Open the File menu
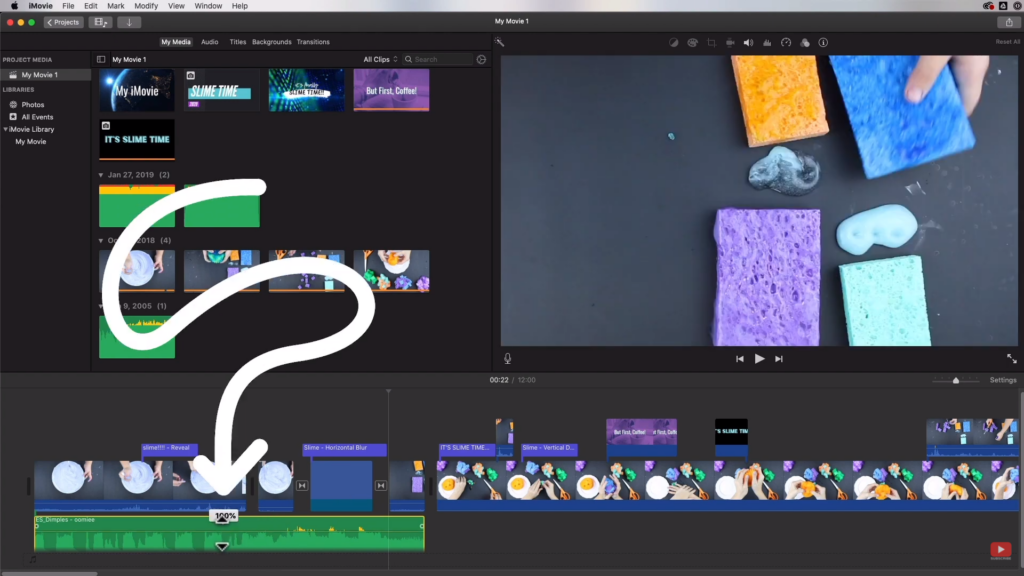The image size is (1024, 576). click(x=68, y=6)
